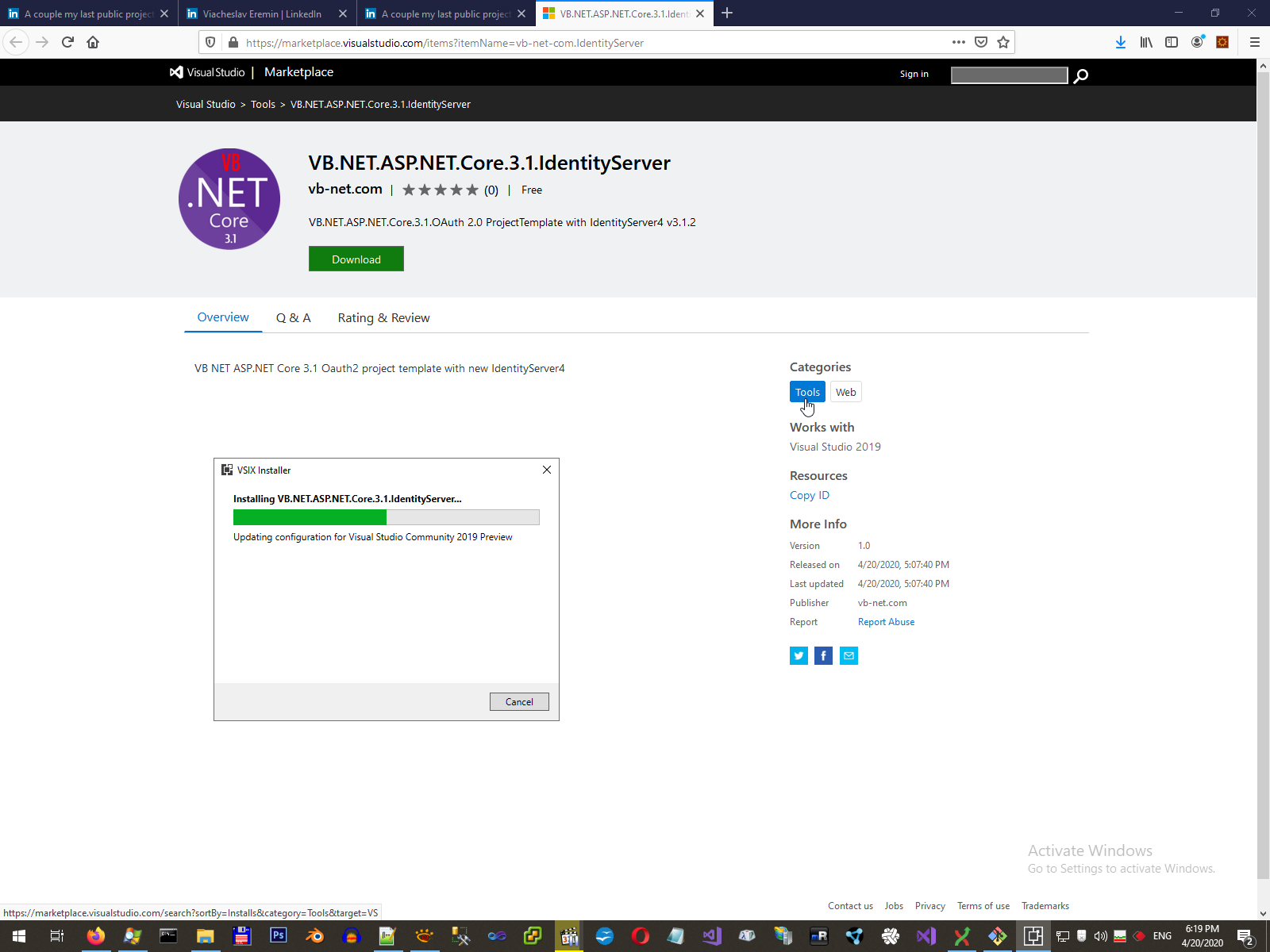
Task: Open the Firefox account menu
Action: [1197, 42]
